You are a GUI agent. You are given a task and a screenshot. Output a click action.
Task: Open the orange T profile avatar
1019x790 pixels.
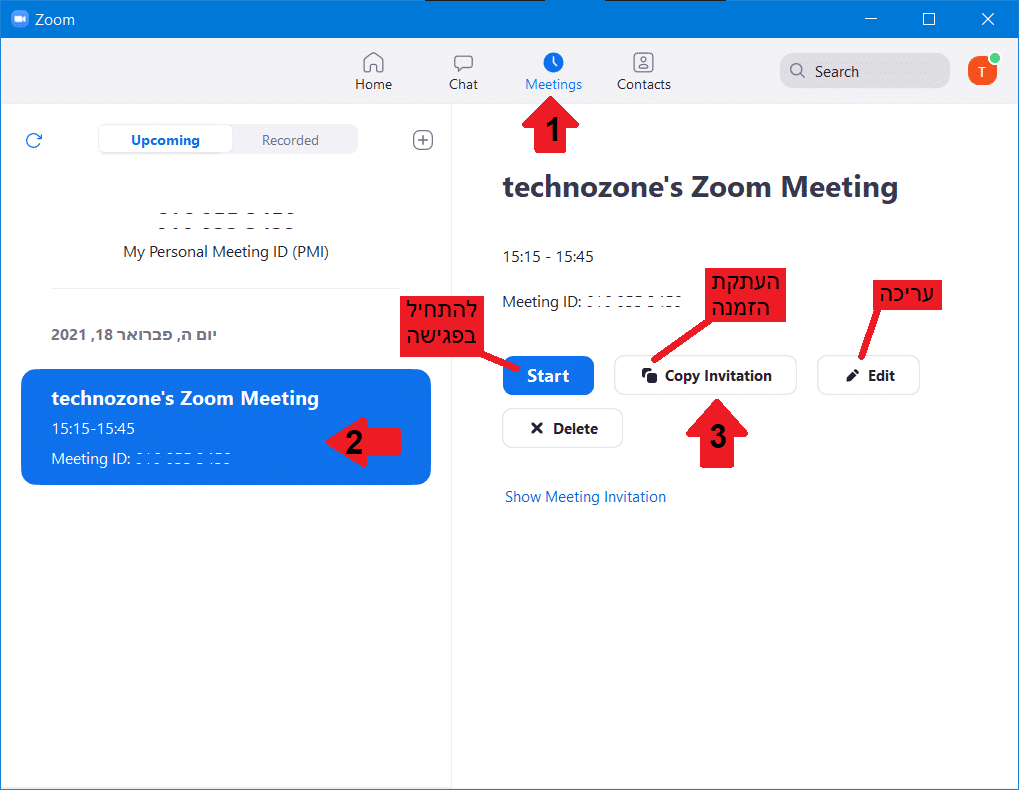(x=982, y=71)
